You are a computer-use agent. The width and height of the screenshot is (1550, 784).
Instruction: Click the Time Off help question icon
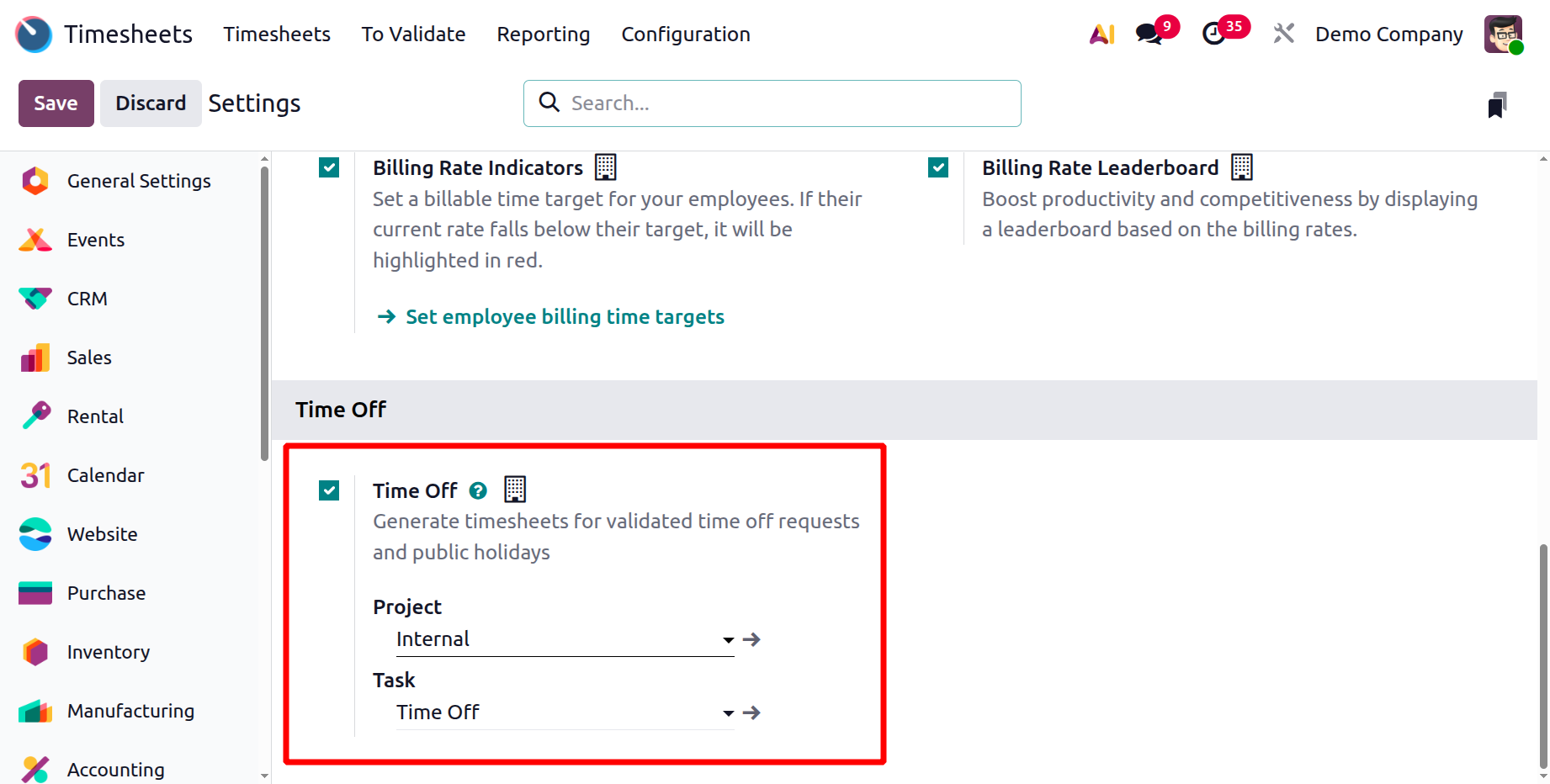[478, 490]
